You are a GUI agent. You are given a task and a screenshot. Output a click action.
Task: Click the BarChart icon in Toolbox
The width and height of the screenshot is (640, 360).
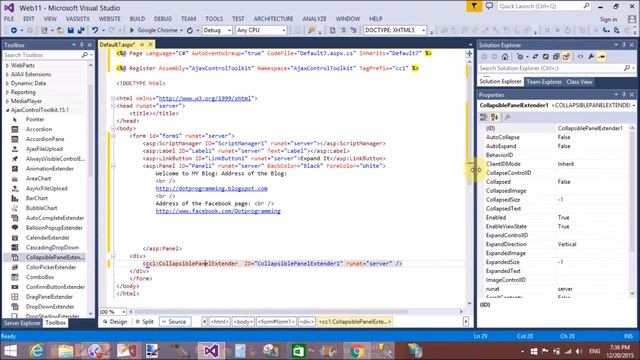click(15, 198)
